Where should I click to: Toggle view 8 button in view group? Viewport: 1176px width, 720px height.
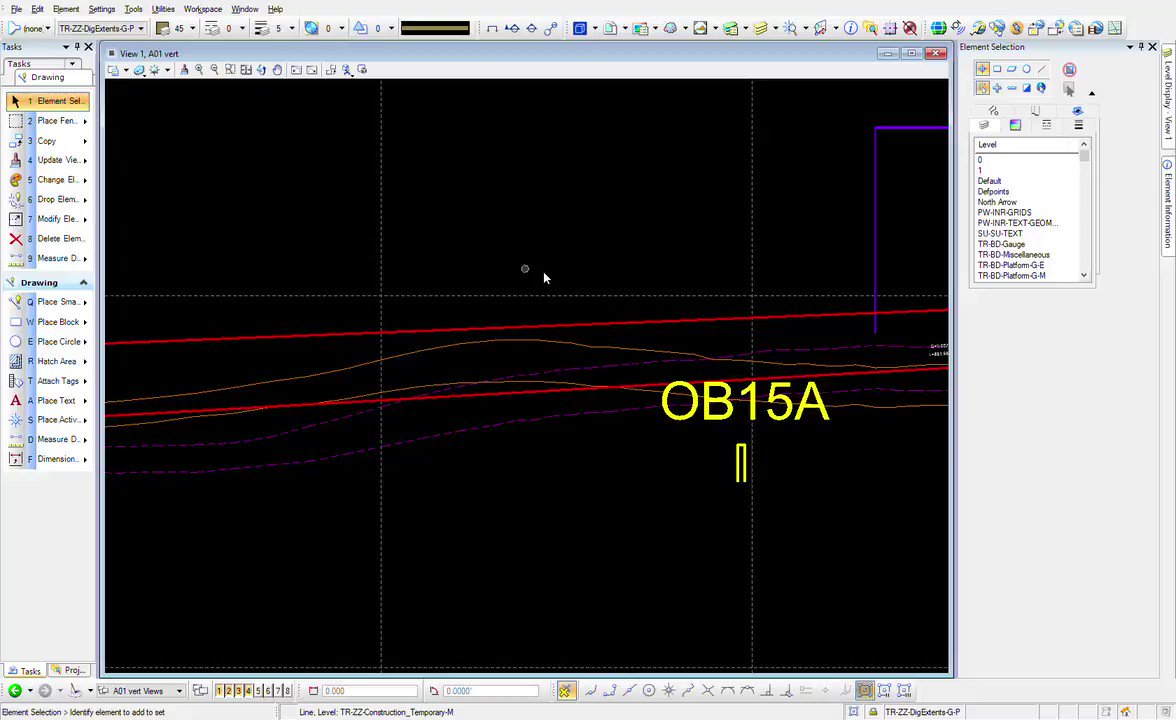[x=287, y=691]
